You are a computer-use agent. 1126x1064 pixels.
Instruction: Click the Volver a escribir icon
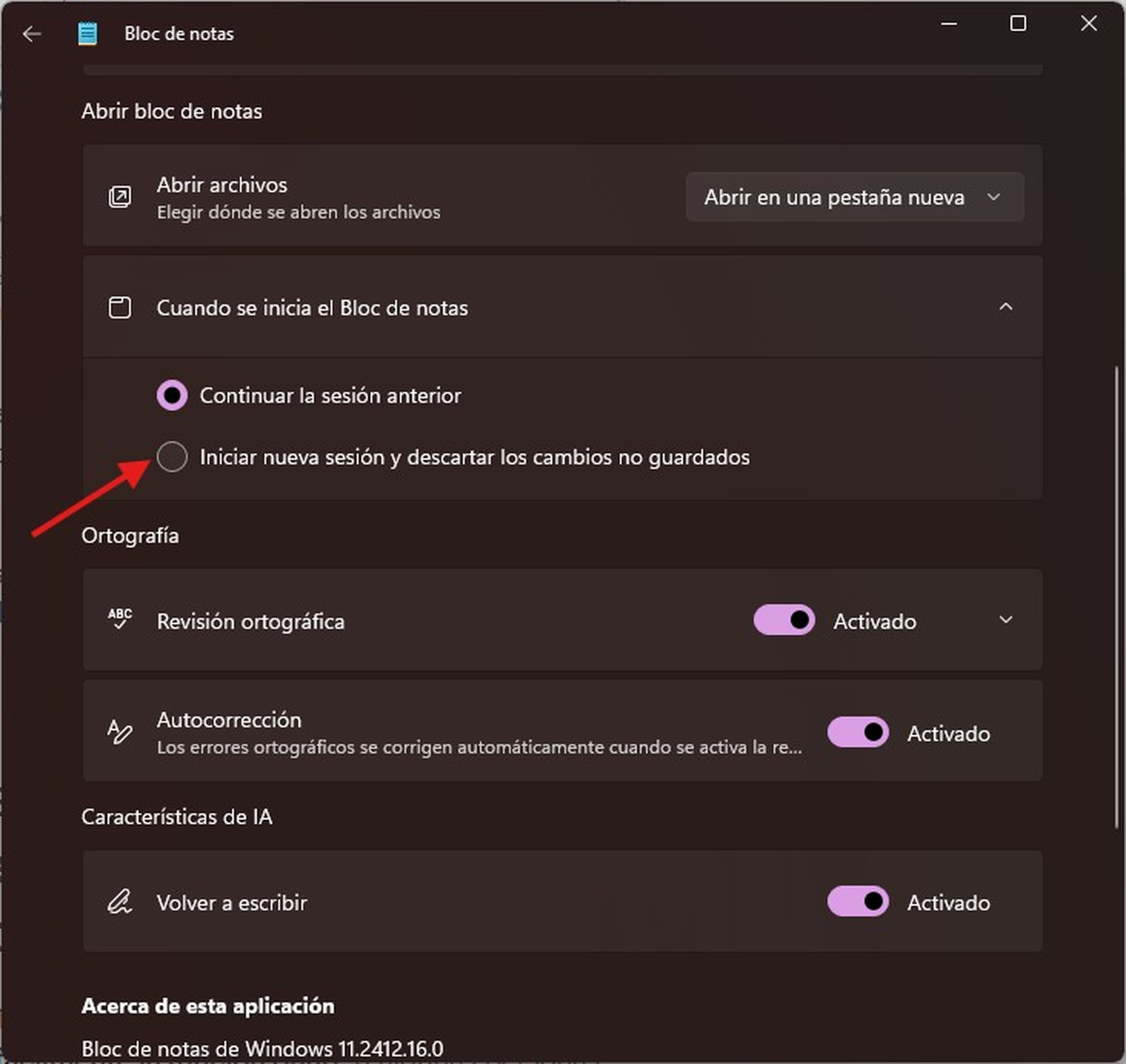[120, 901]
